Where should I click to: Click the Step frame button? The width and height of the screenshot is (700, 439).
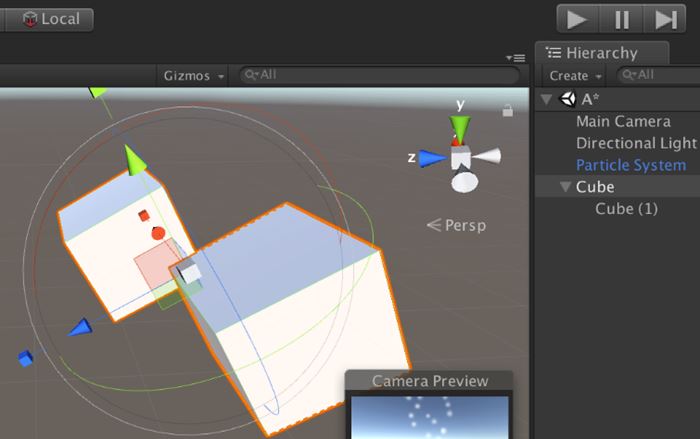pos(665,19)
